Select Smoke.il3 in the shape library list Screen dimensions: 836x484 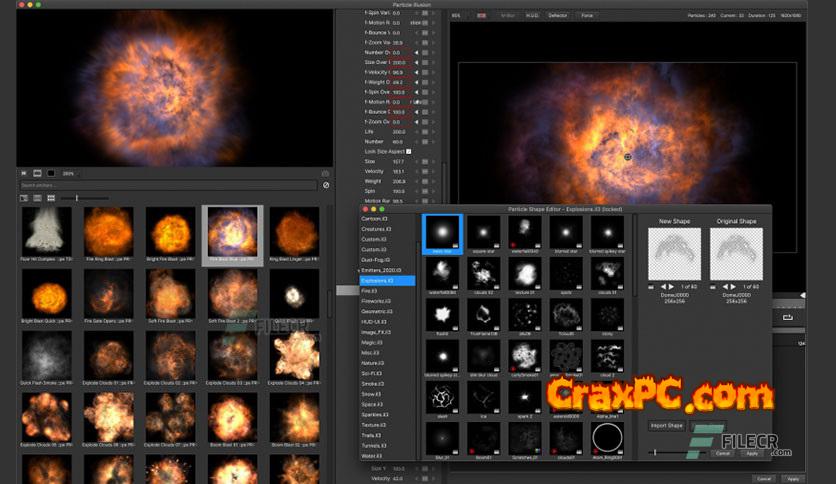[x=373, y=383]
